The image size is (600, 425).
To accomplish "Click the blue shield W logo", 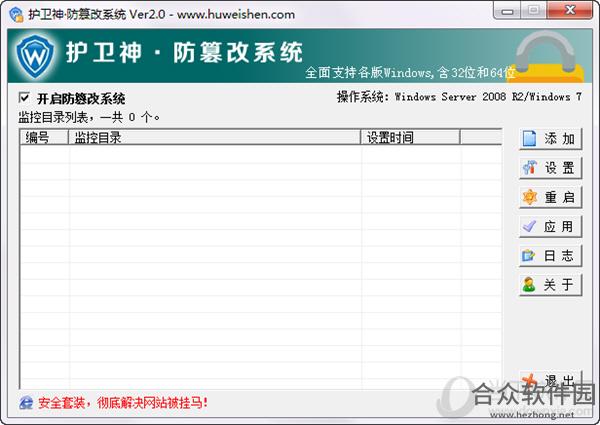I will pyautogui.click(x=35, y=56).
